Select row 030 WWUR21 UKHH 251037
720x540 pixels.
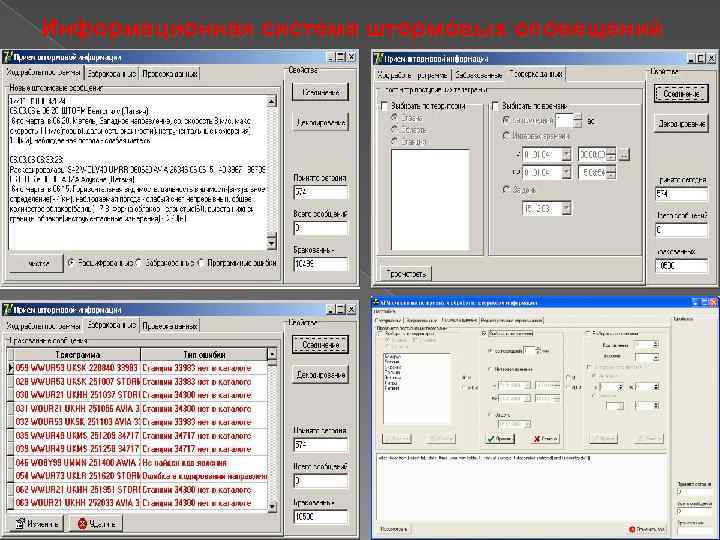141,395
